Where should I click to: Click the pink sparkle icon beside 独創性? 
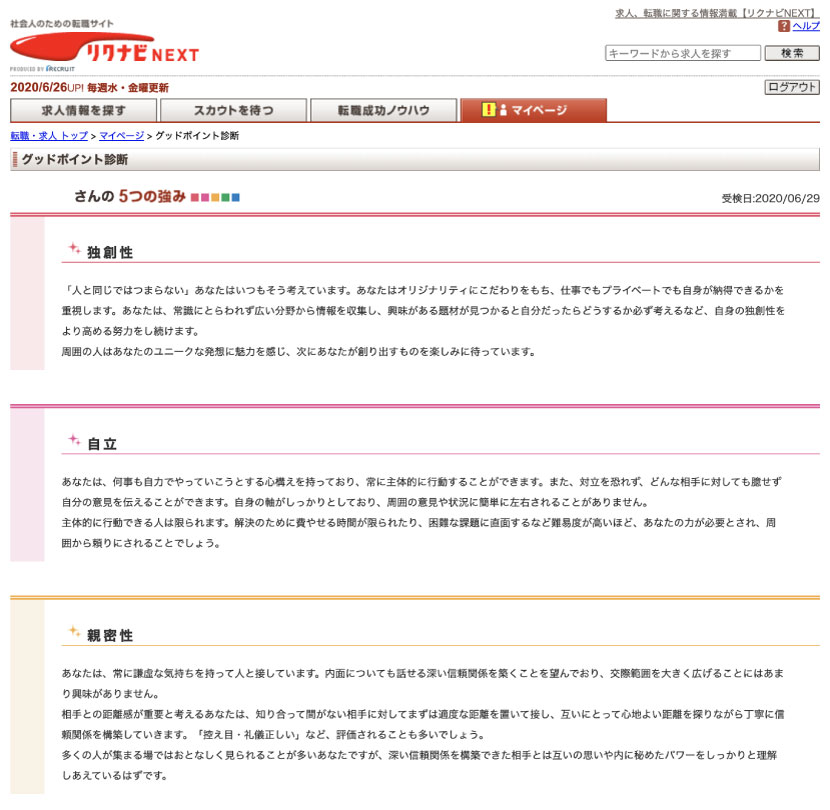[x=74, y=249]
